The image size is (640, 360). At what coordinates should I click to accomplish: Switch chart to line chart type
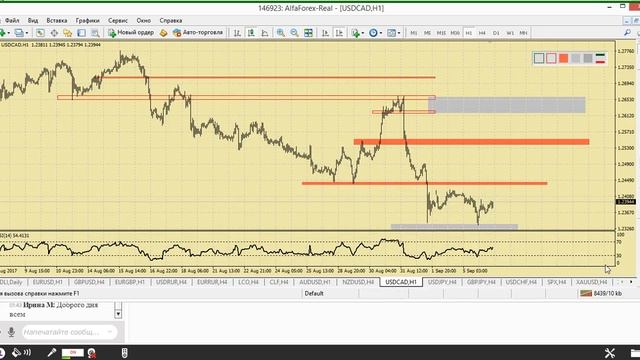click(x=265, y=33)
